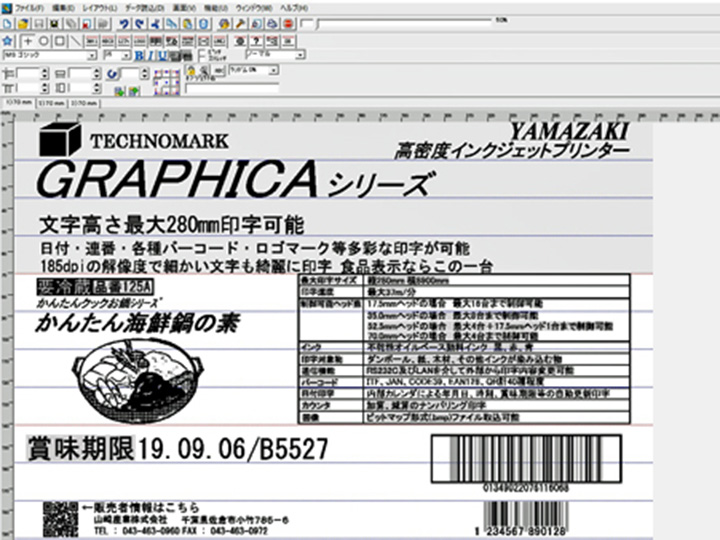Click the printer icon left of the stop sign

point(272,24)
